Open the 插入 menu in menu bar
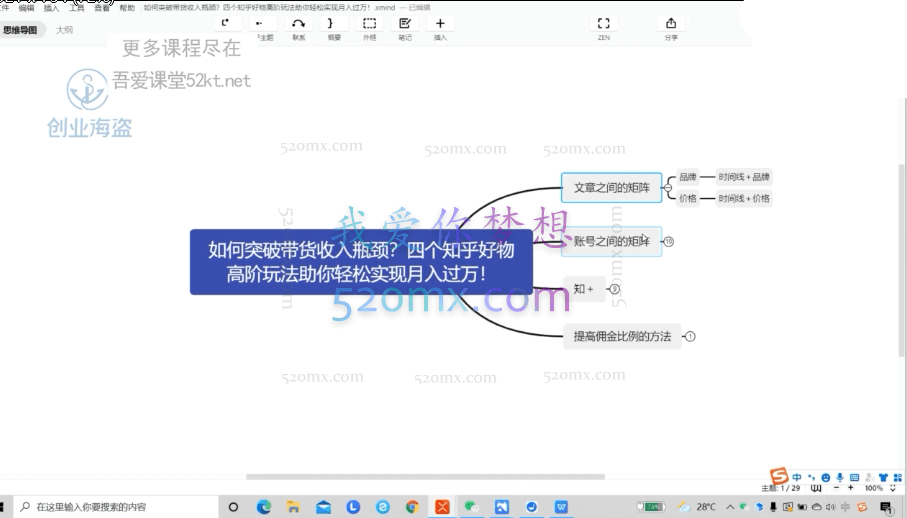The height and width of the screenshot is (518, 907). [x=51, y=8]
